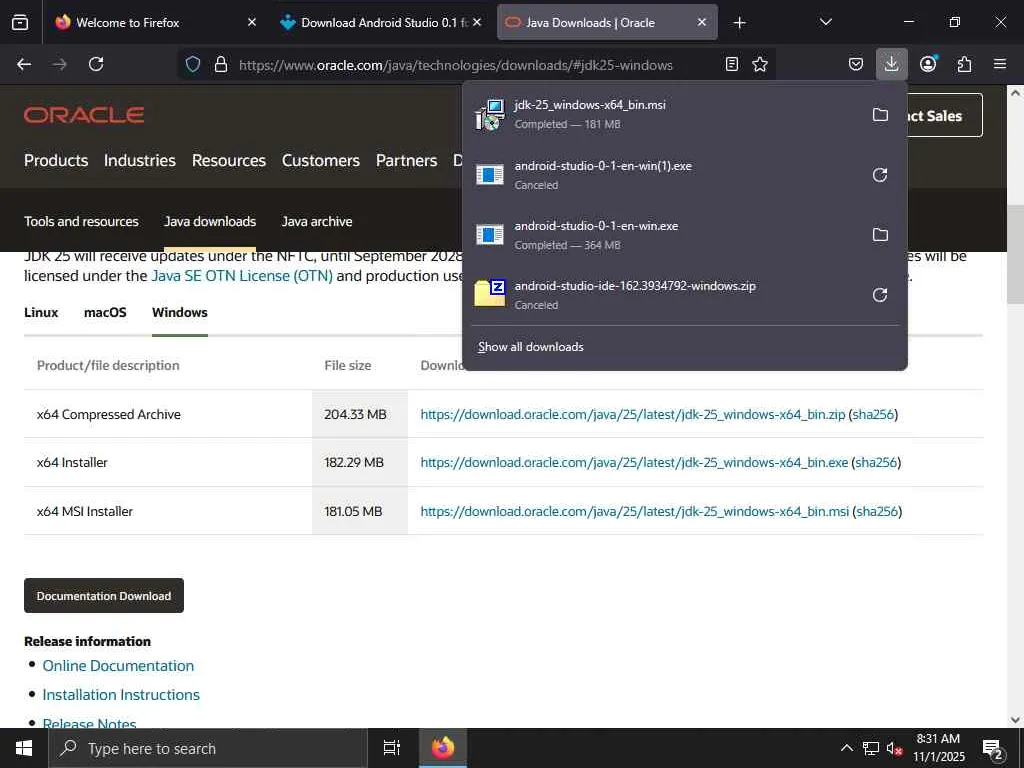
Task: Show jdk-25 msi file in folder
Action: 880,115
